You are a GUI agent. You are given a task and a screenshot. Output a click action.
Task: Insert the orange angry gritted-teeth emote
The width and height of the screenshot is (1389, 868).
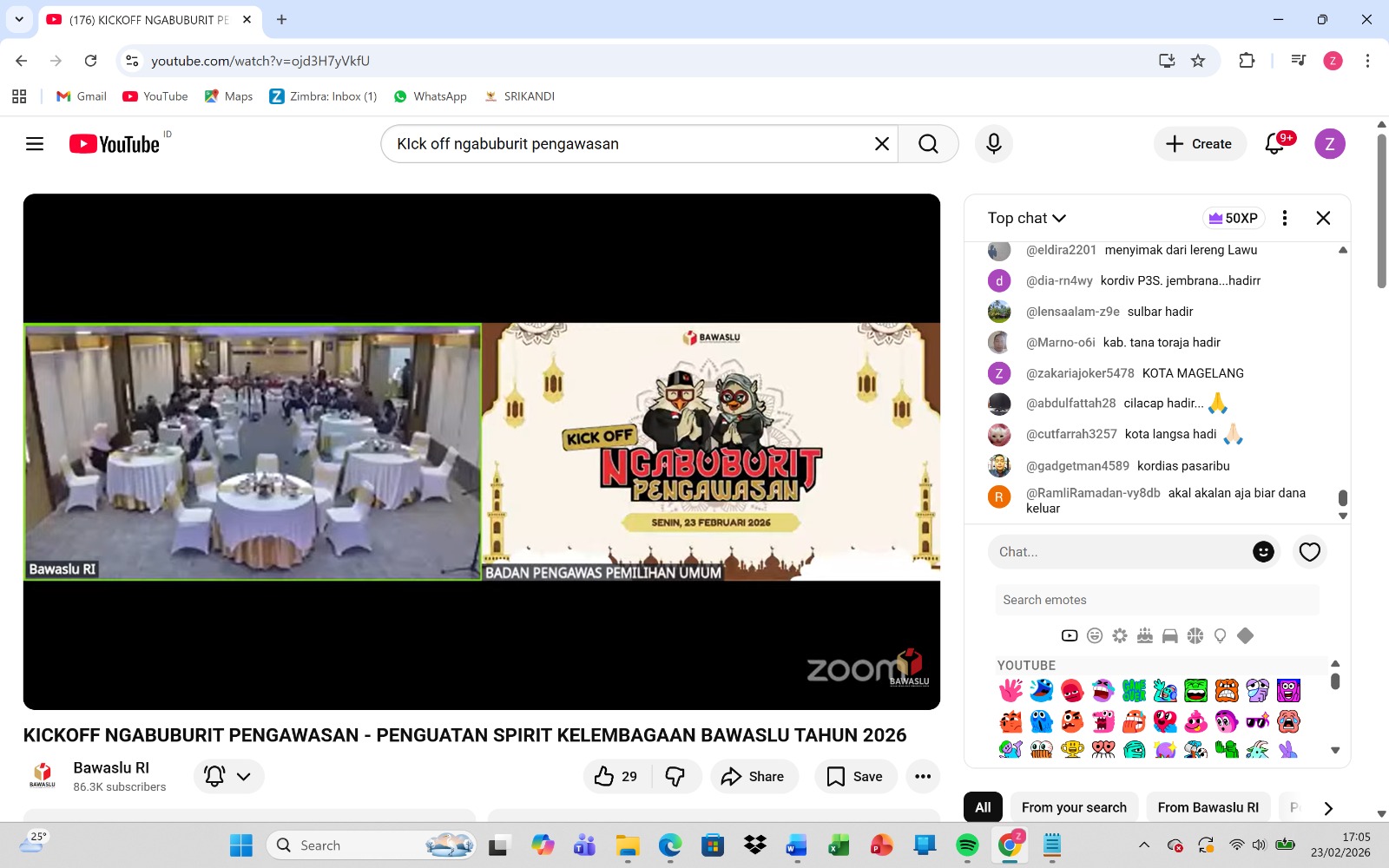1227,691
